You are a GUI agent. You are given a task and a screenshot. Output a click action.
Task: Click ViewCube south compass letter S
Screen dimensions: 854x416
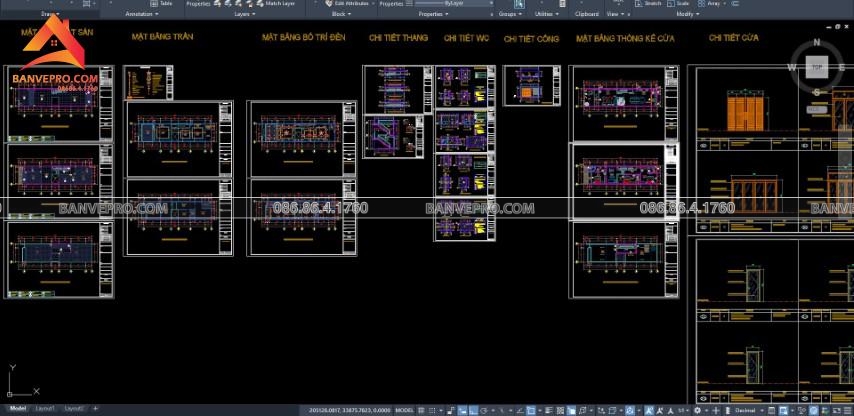(x=816, y=93)
